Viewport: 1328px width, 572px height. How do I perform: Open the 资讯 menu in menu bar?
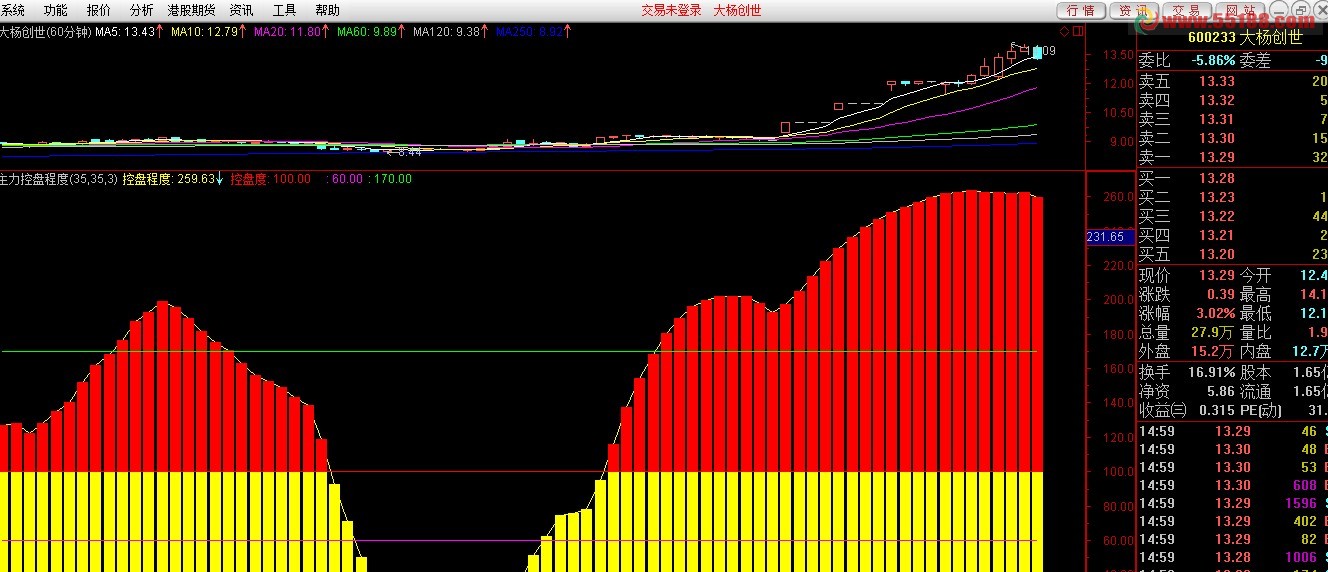point(241,10)
